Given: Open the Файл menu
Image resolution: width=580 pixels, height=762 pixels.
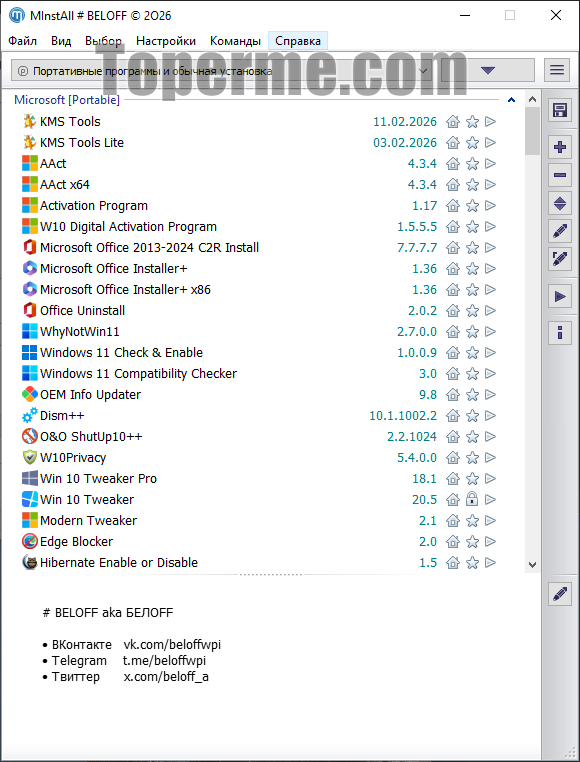Looking at the screenshot, I should pos(22,41).
